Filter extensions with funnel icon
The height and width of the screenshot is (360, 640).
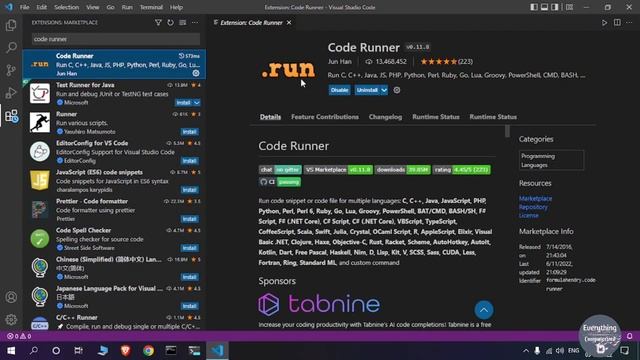(158, 23)
